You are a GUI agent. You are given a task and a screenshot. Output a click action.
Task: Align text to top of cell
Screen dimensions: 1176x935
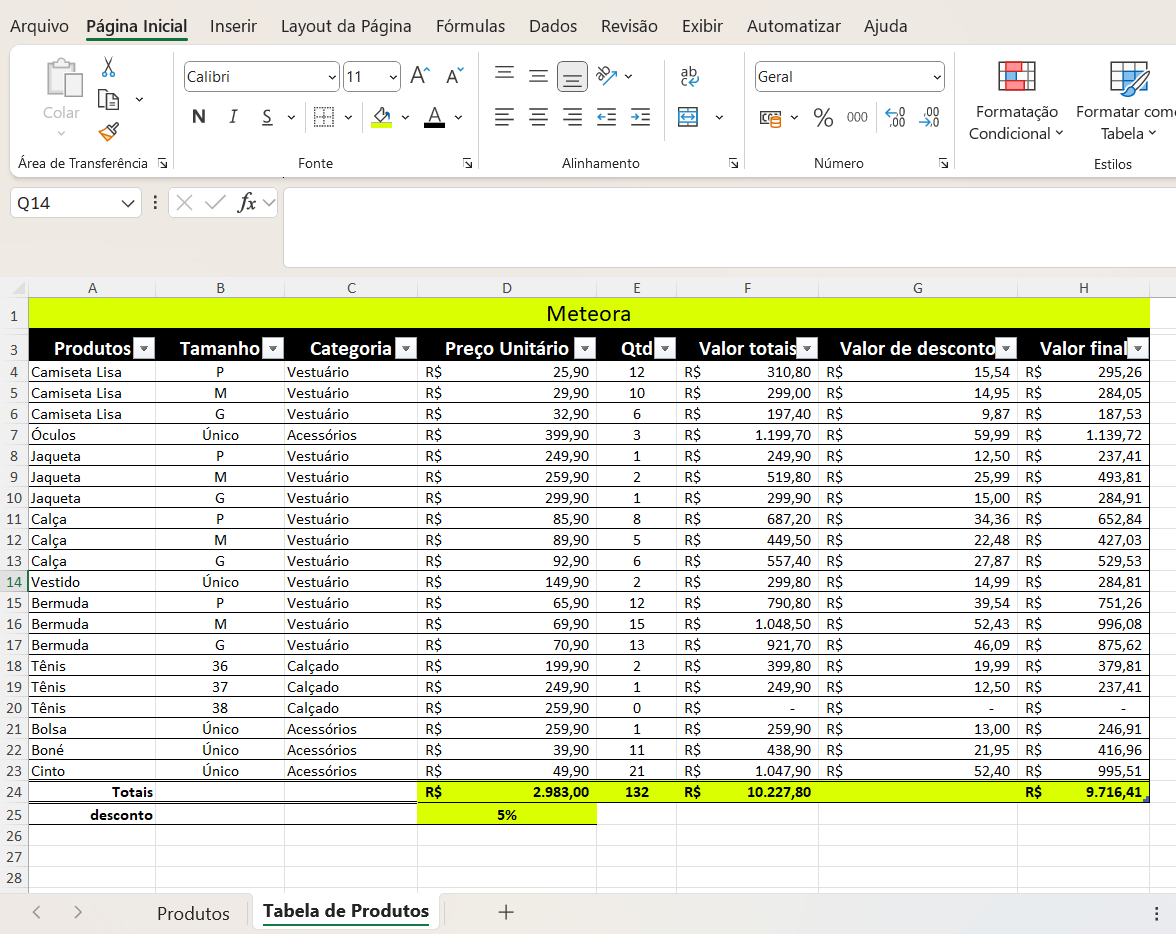click(x=504, y=75)
